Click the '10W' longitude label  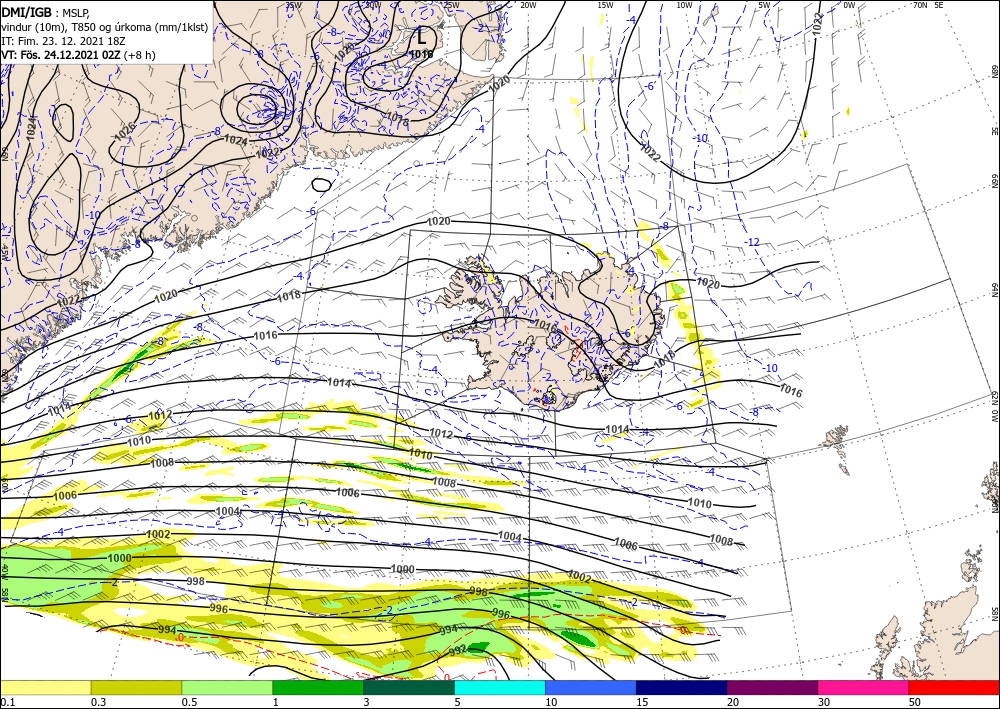tap(684, 5)
